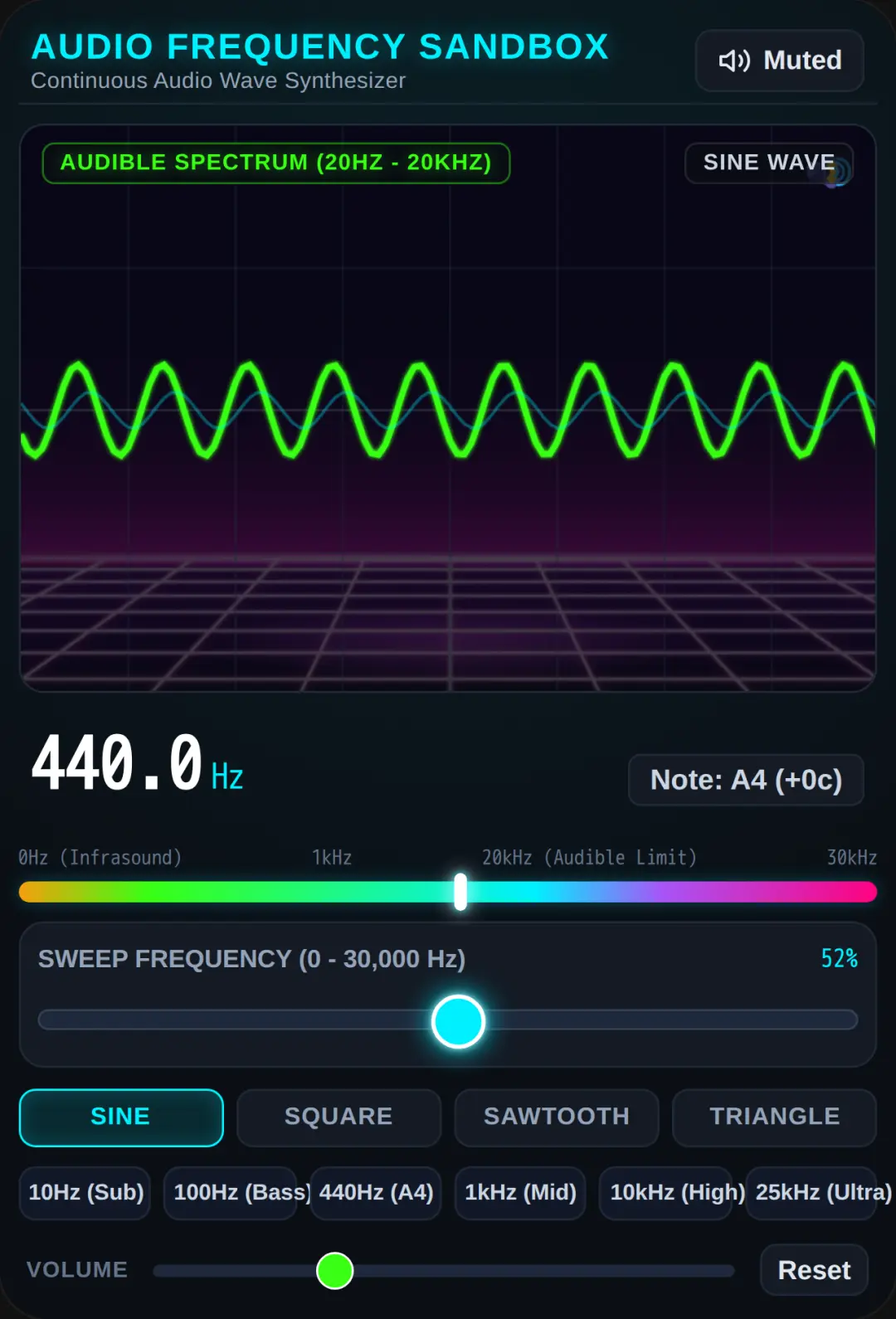This screenshot has width=896, height=1319.
Task: Click the green volume slider knob
Action: click(335, 1271)
